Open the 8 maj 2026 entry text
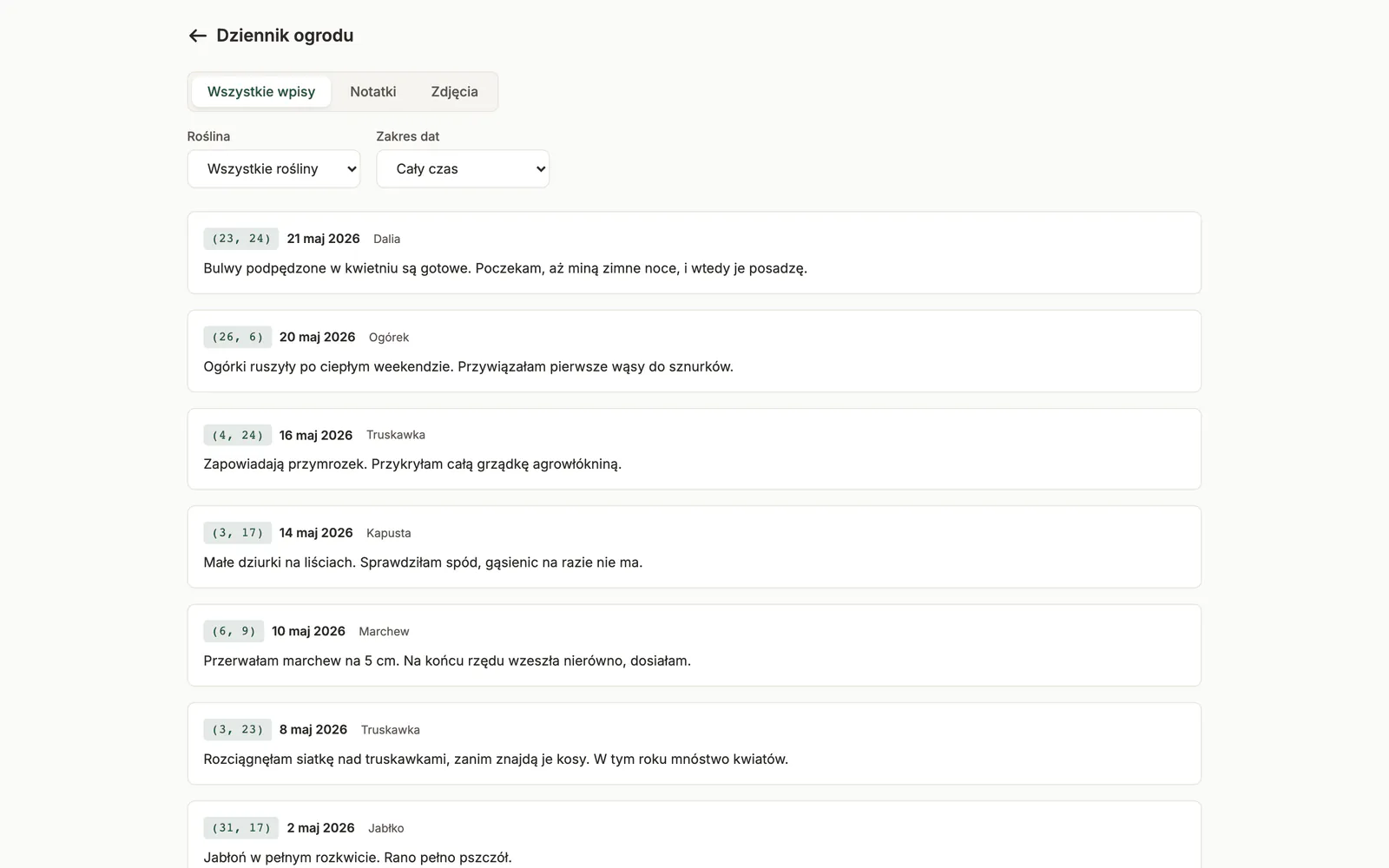Screen dimensions: 1389x868 (x=496, y=759)
